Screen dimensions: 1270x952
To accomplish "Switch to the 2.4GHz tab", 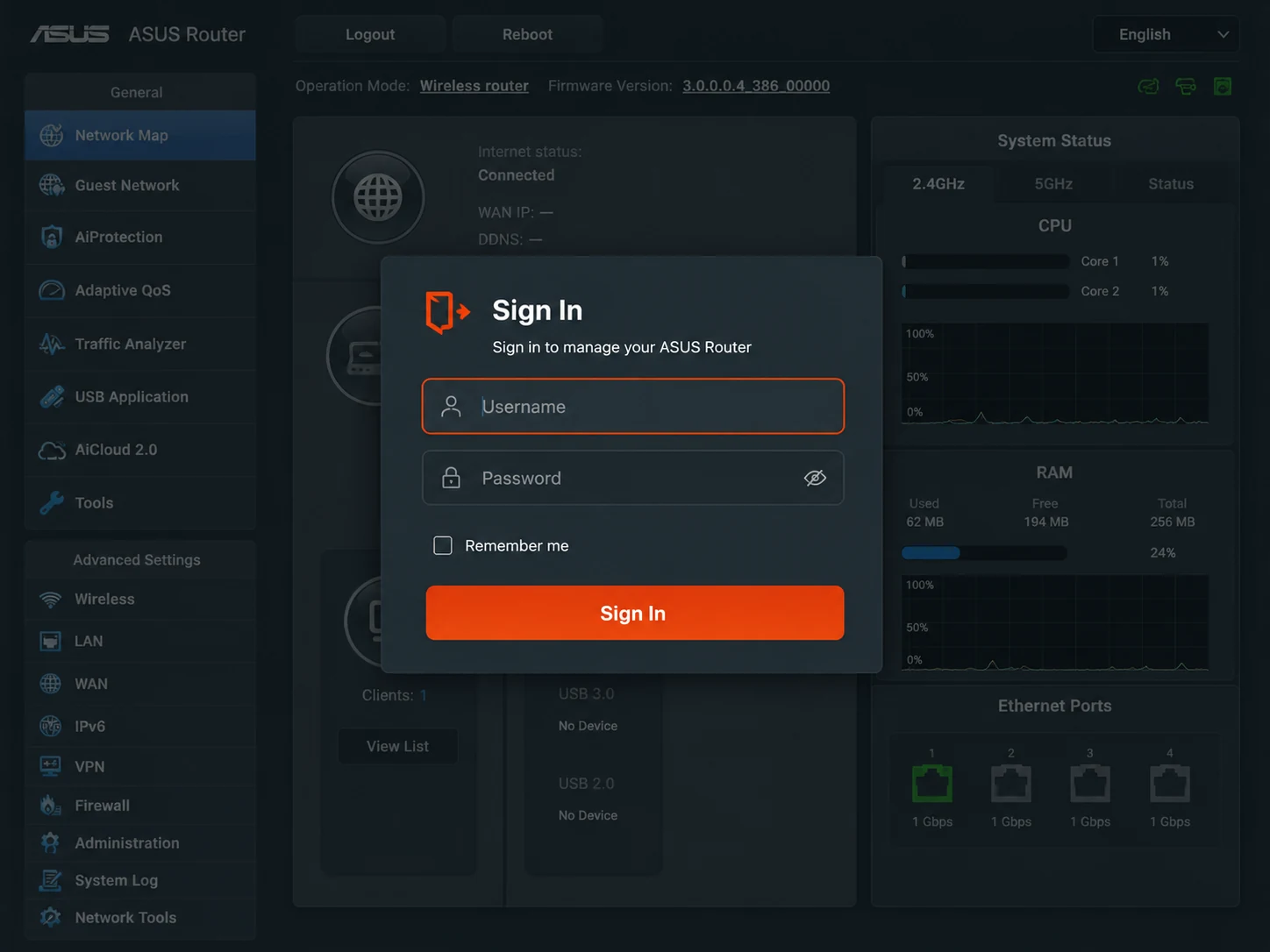I will click(938, 184).
